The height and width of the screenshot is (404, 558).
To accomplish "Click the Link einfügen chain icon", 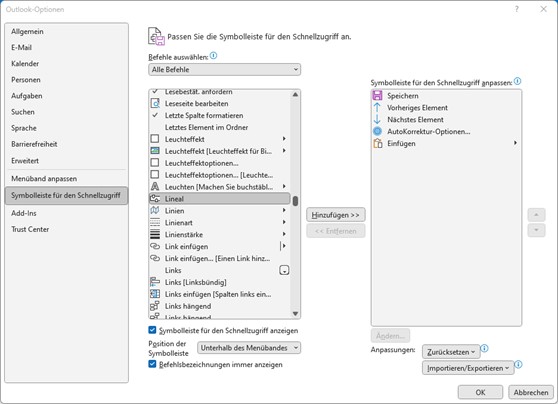I will tap(155, 246).
